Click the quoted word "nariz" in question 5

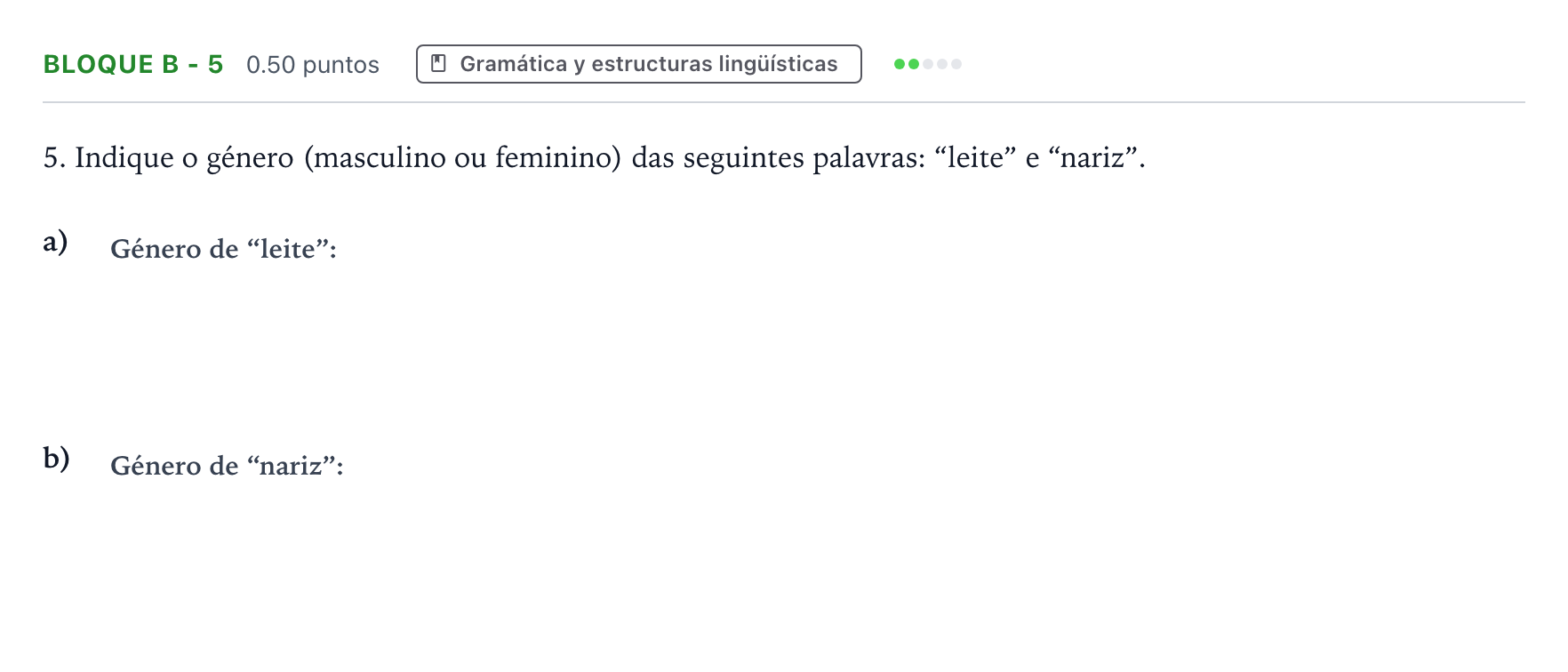pyautogui.click(x=1092, y=157)
